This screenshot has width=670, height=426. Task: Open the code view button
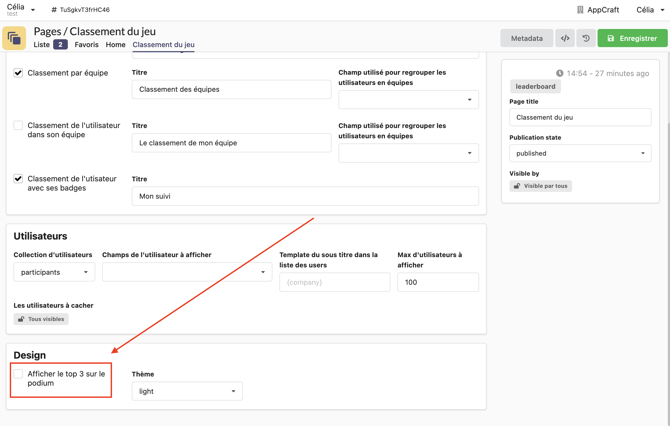tap(565, 38)
